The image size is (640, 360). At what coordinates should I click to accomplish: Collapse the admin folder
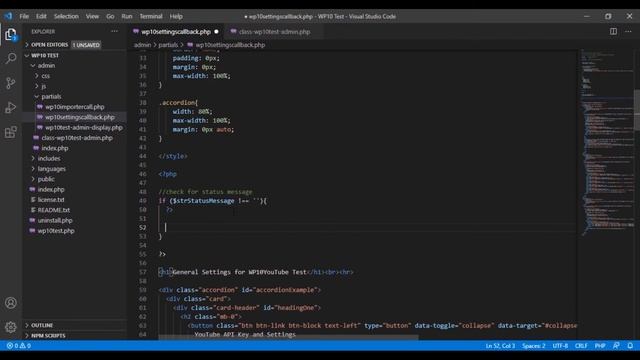point(46,66)
